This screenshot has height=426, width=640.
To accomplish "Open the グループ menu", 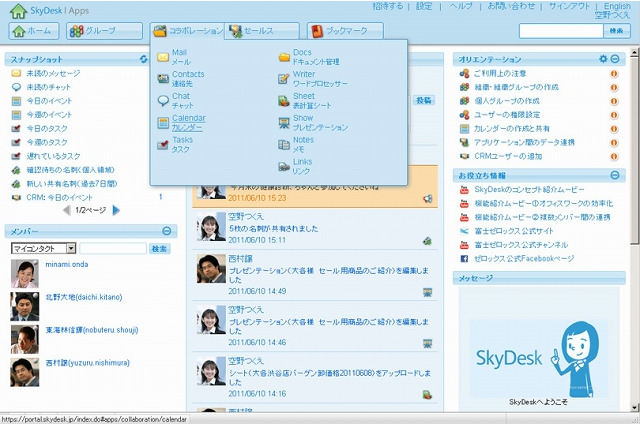I will point(104,31).
